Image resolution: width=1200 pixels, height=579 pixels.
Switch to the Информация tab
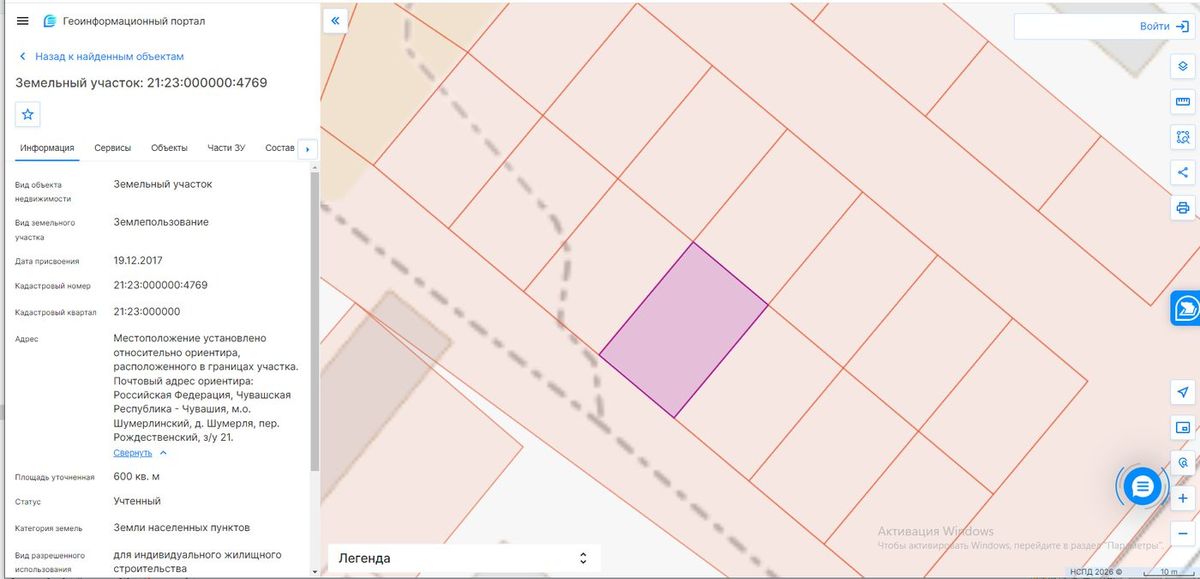pos(48,148)
